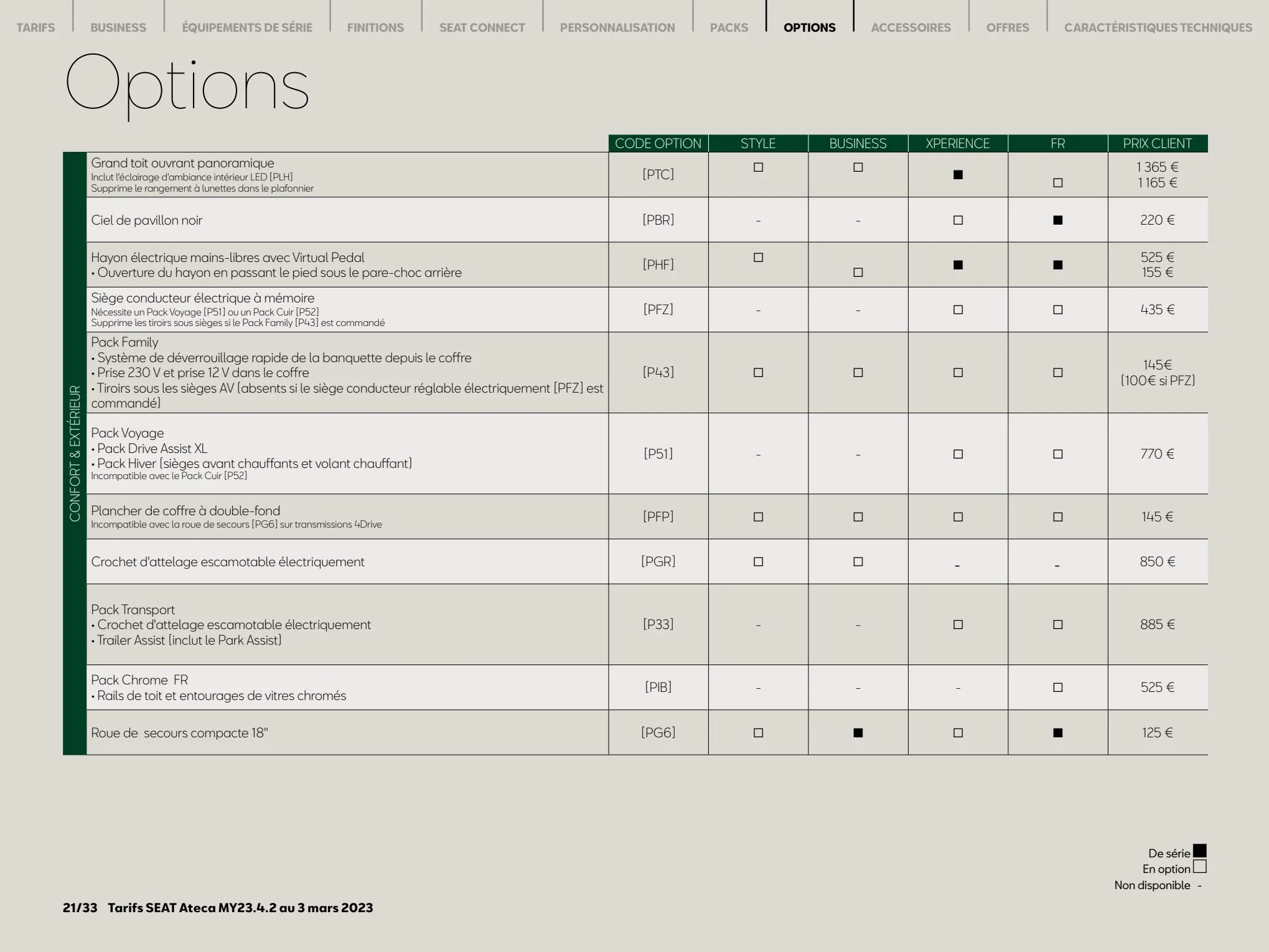Image resolution: width=1269 pixels, height=952 pixels.
Task: Click the filled Xperience box for Grand toit ouvrant
Action: point(958,175)
